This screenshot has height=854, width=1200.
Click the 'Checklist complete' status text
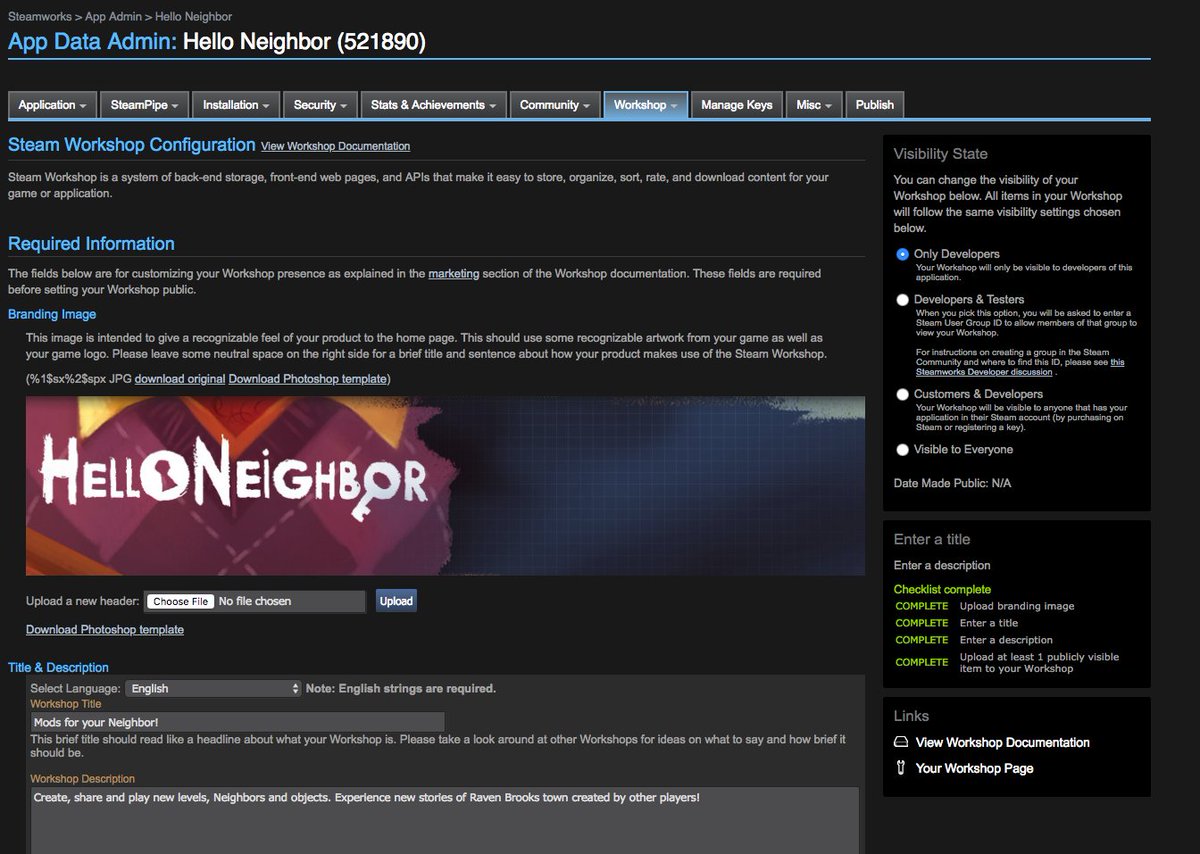[942, 589]
